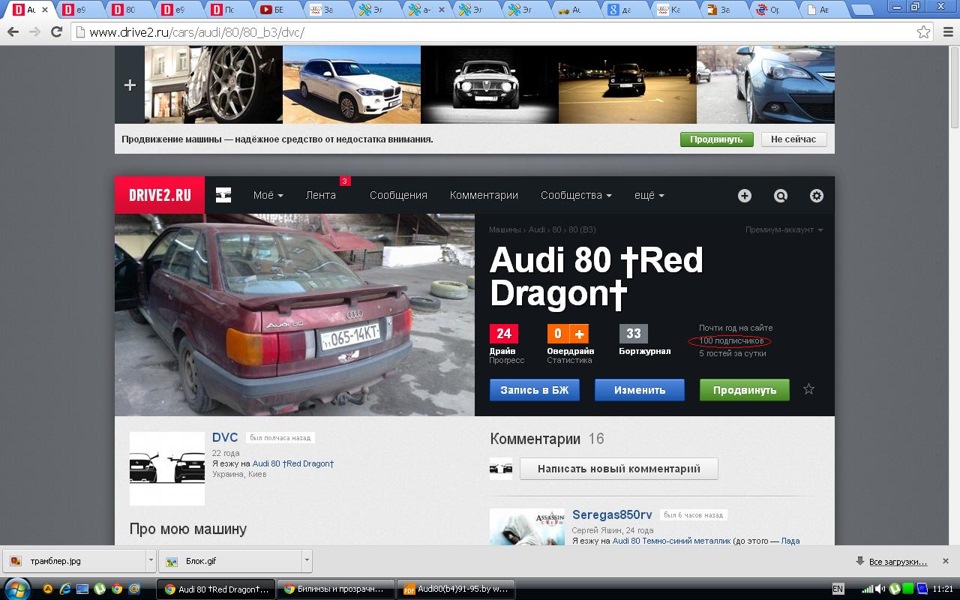
Task: Click Написать новый комментарий button
Action: click(619, 469)
